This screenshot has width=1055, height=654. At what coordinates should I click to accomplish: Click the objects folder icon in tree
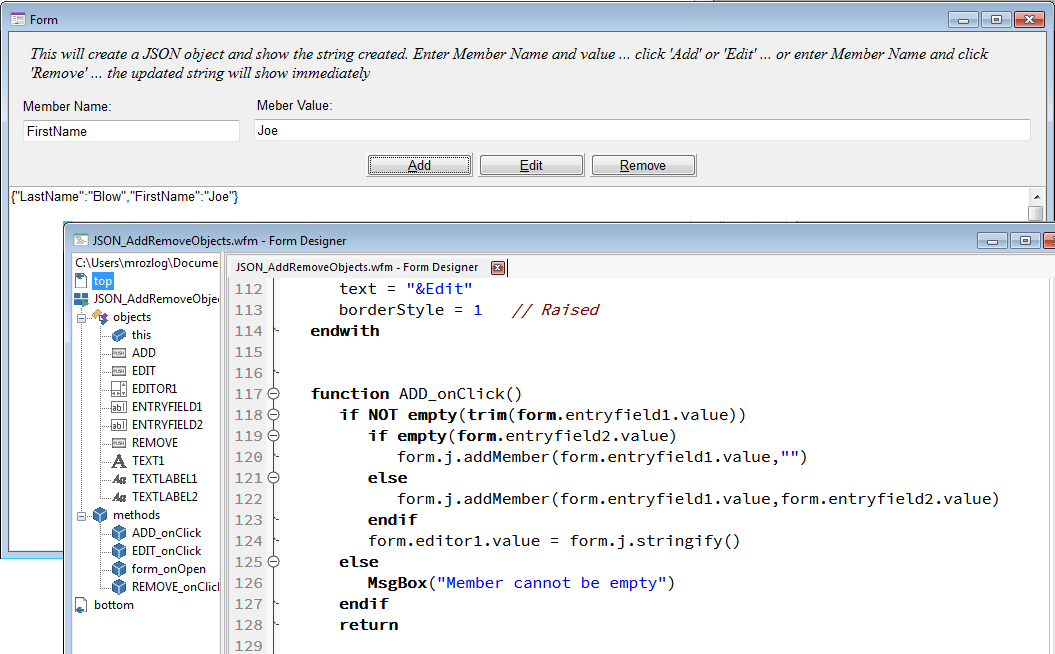tap(100, 316)
